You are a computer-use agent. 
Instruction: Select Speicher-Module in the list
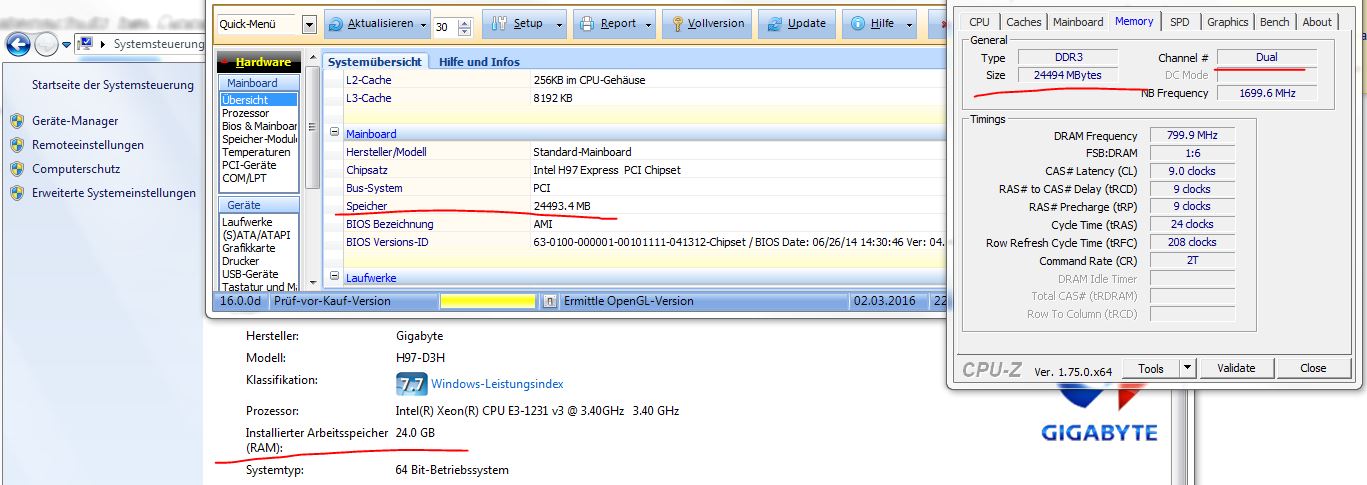[259, 139]
